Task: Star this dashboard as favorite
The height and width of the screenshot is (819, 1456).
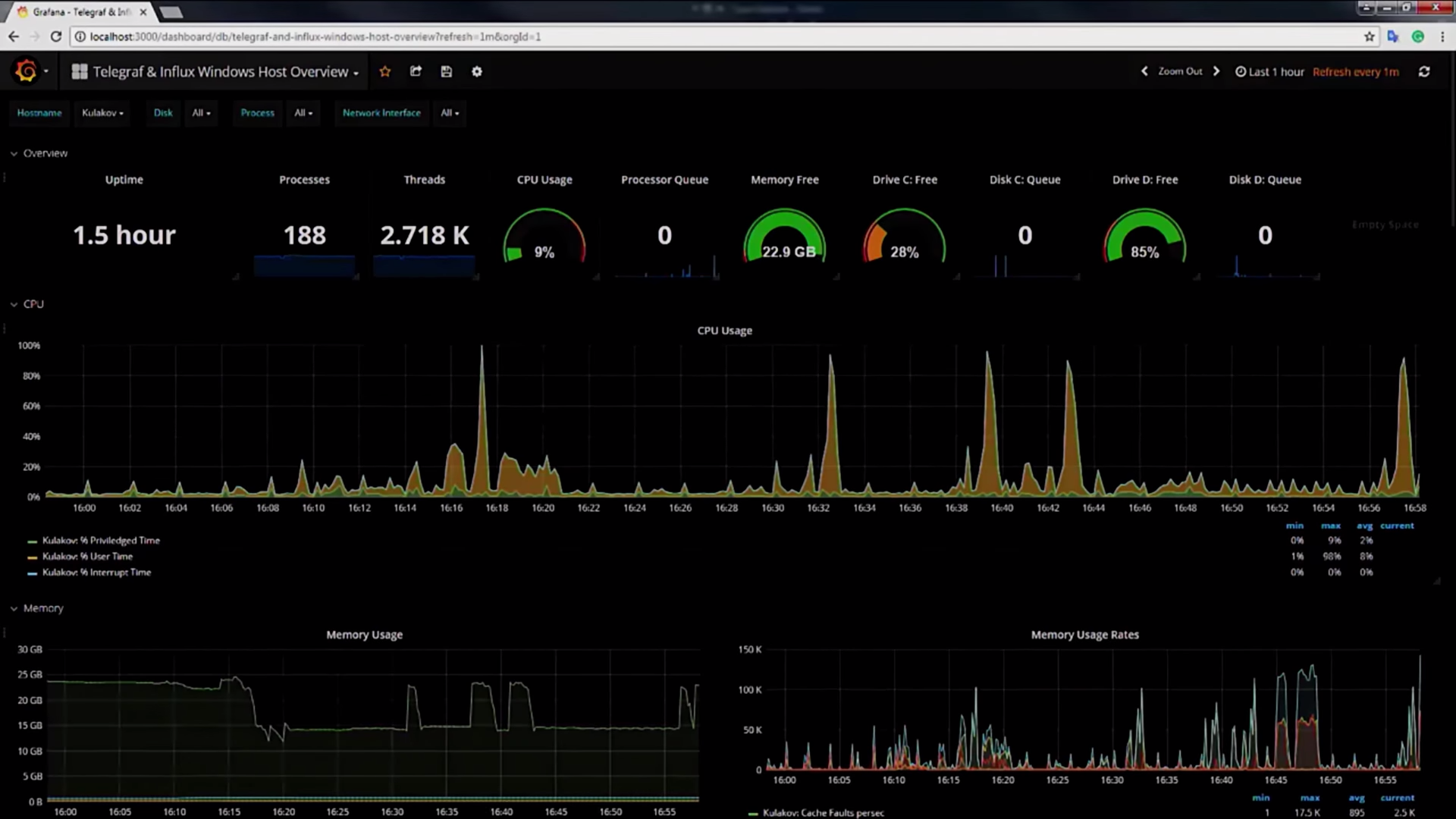Action: (x=385, y=71)
